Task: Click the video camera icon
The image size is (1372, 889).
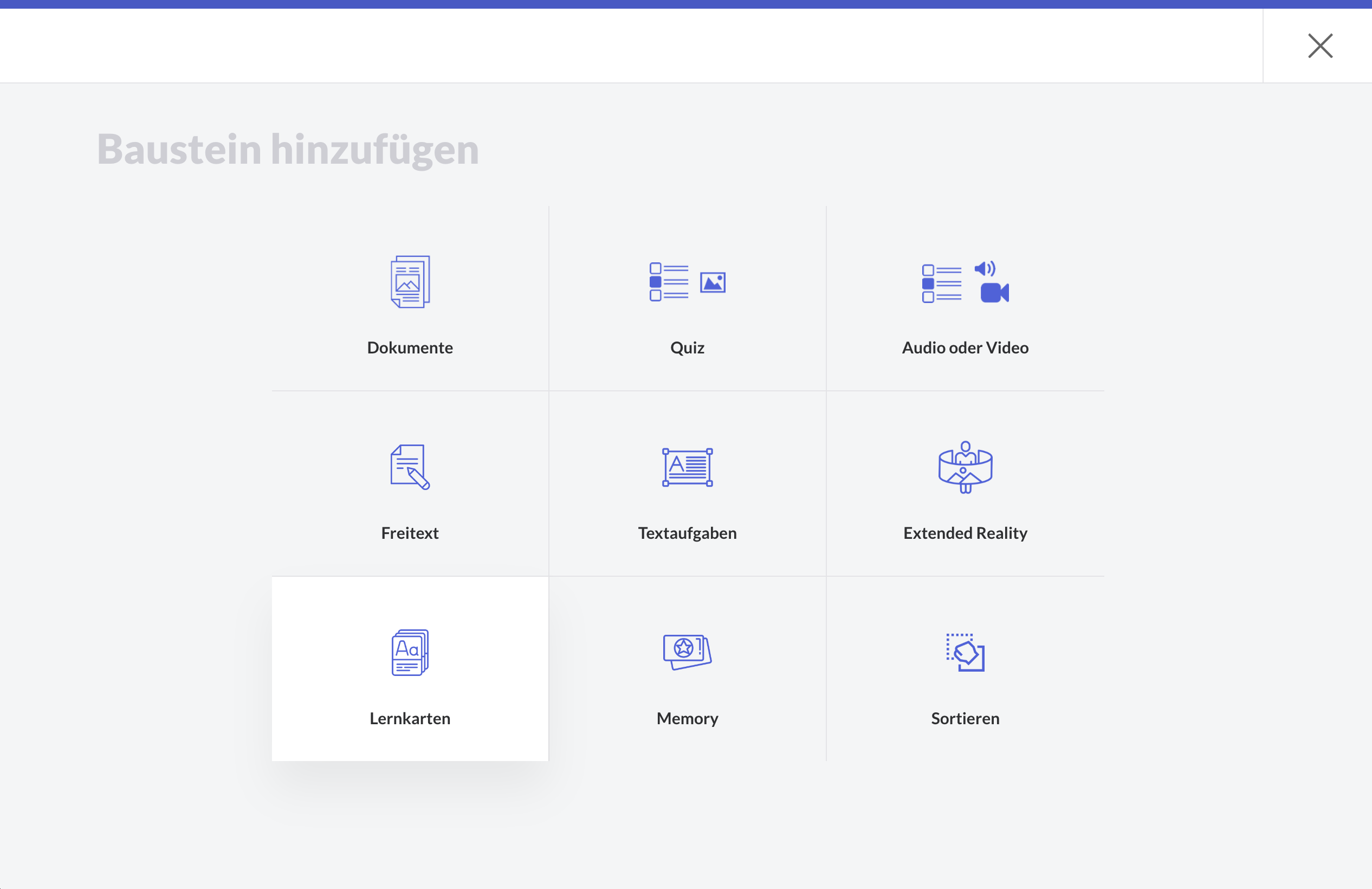Action: [994, 293]
